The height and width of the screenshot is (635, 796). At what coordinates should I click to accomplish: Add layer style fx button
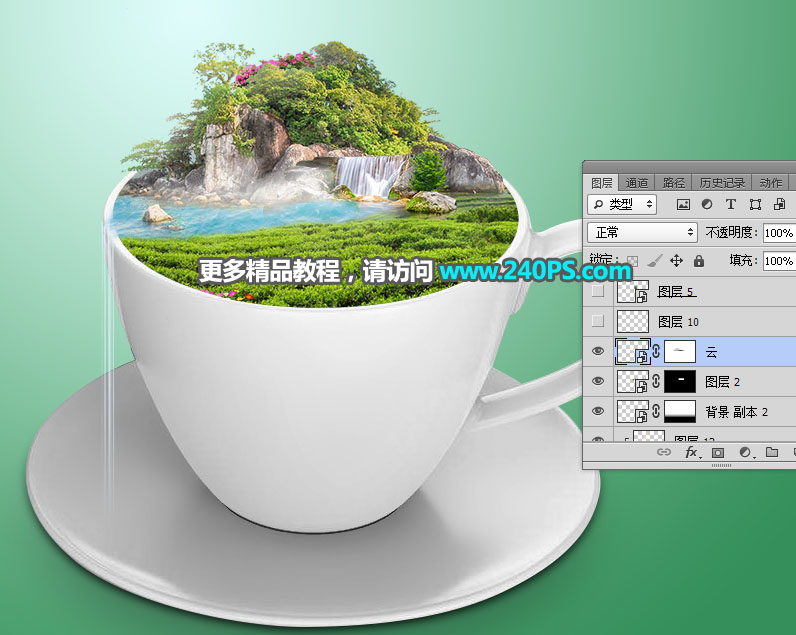click(x=692, y=452)
